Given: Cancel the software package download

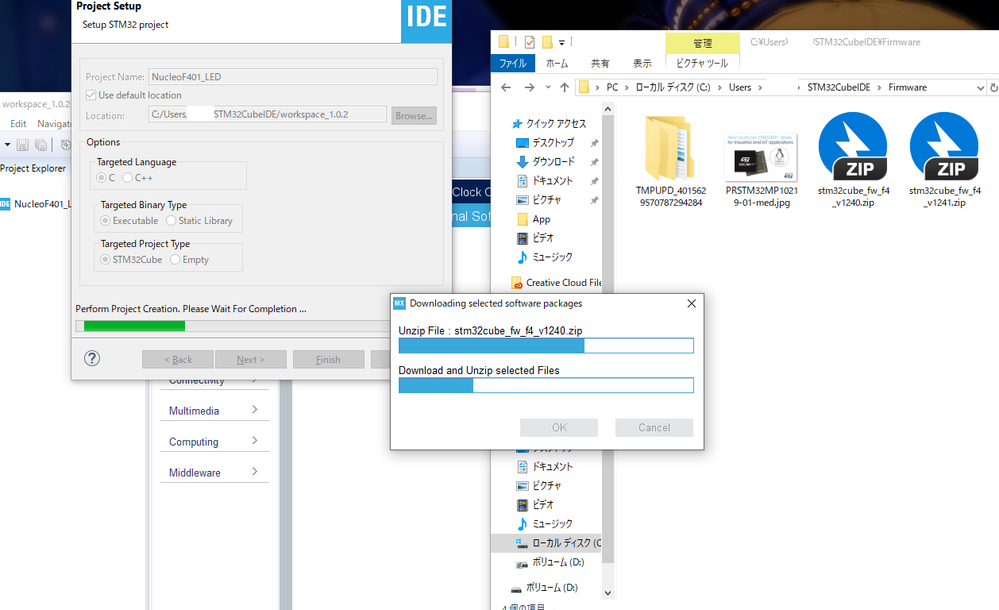Looking at the screenshot, I should pos(654,427).
